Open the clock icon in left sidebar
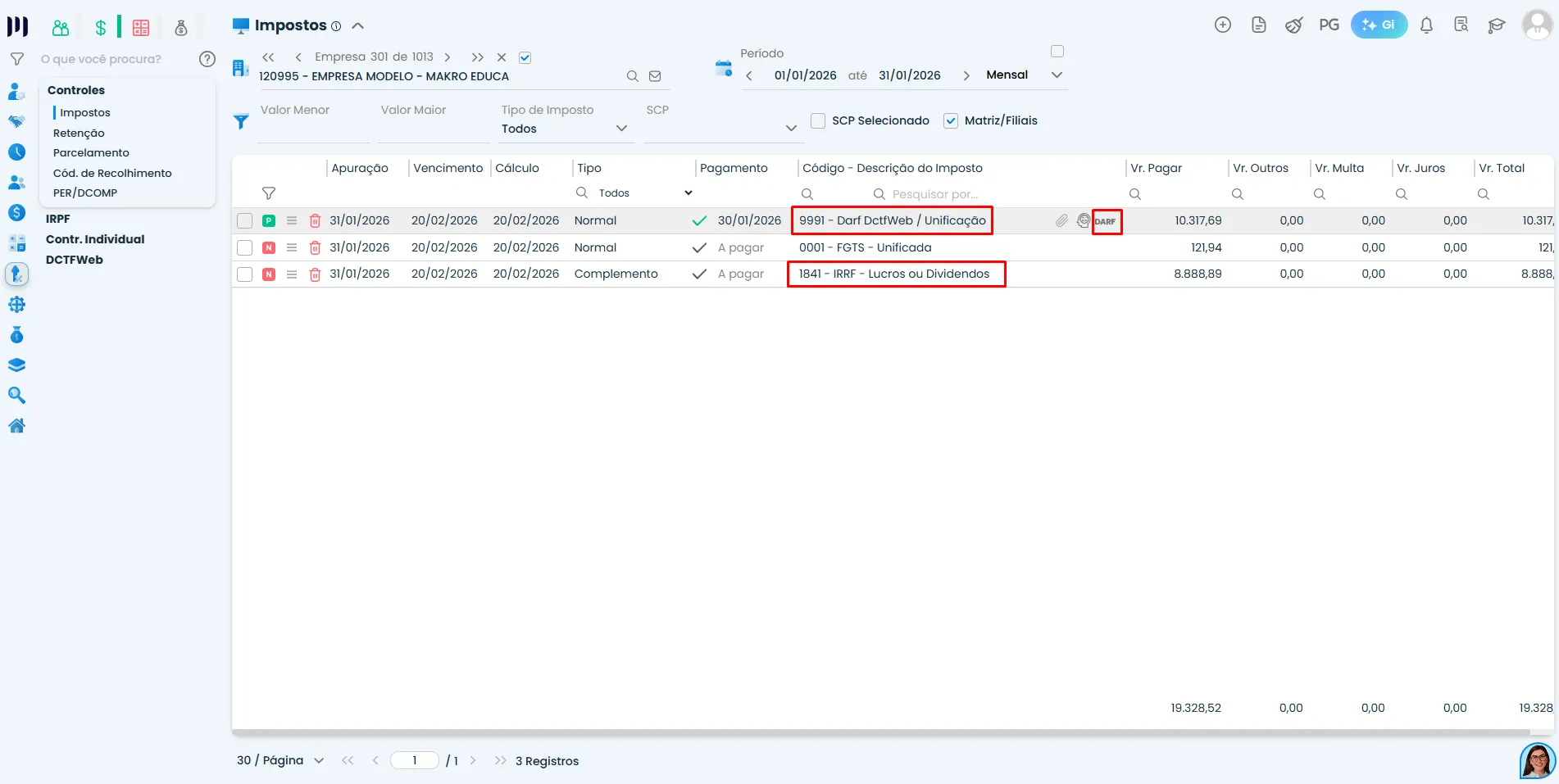 coord(16,152)
